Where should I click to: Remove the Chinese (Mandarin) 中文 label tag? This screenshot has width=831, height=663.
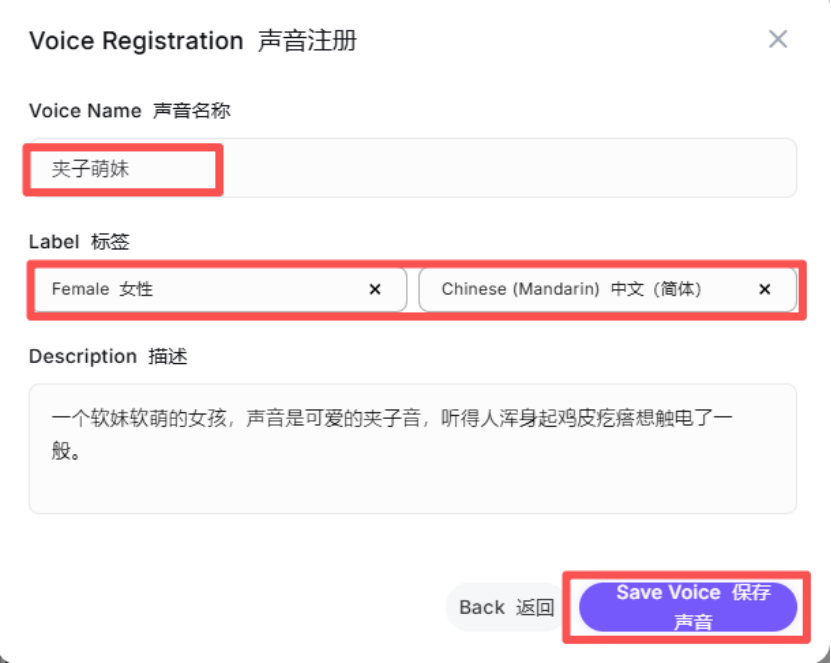click(x=764, y=290)
